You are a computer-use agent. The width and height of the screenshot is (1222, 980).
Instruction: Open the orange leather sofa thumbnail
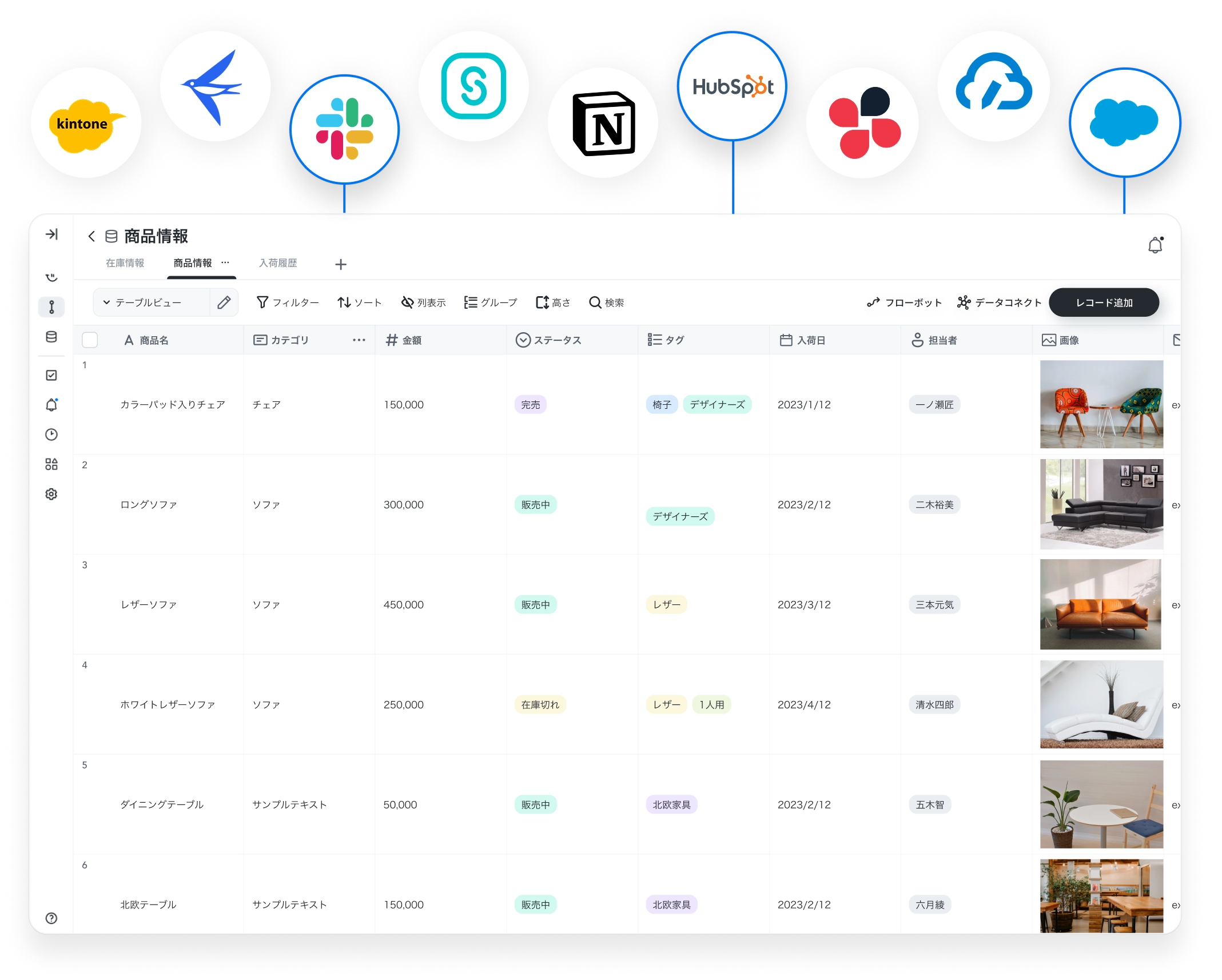(1100, 604)
